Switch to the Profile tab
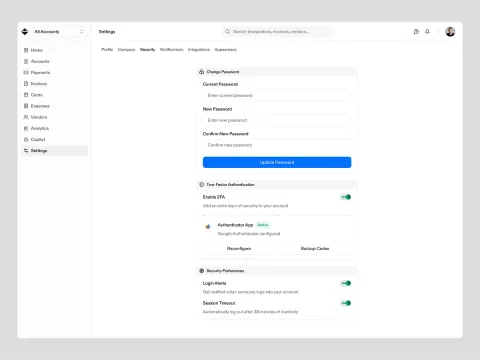480x360 pixels. (x=107, y=50)
